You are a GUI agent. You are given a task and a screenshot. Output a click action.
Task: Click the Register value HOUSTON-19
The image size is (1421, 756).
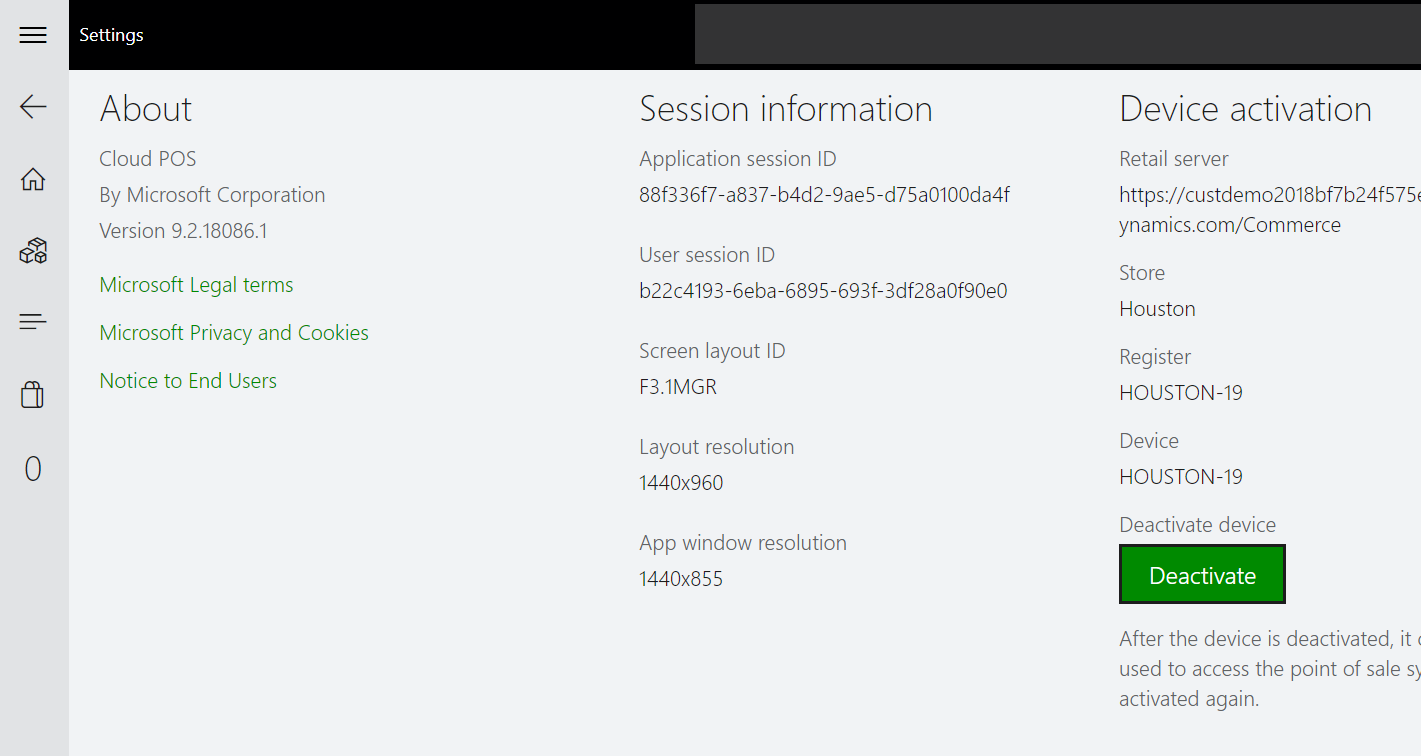(x=1181, y=392)
